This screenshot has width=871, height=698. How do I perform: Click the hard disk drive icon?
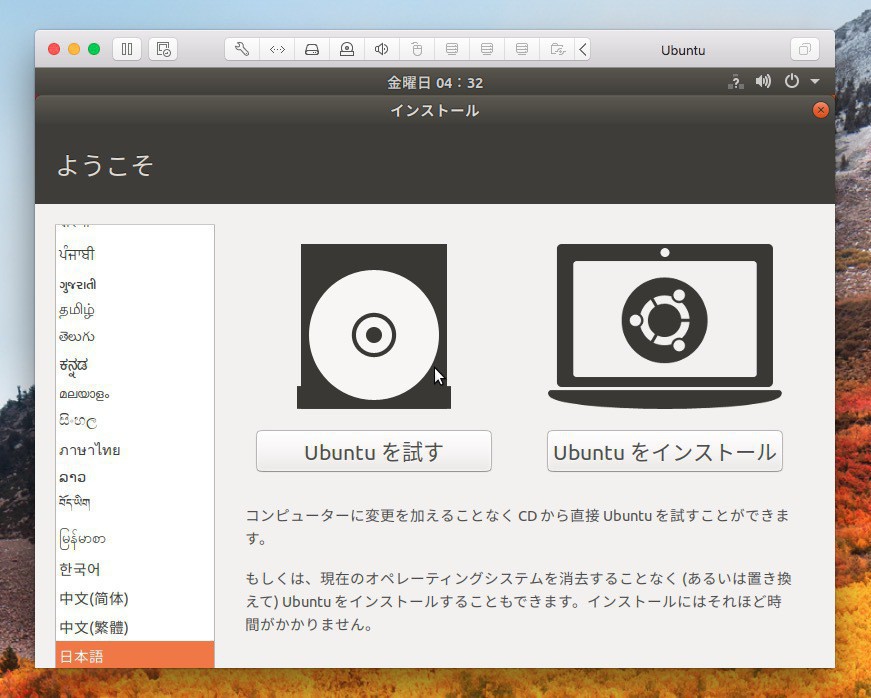[312, 49]
